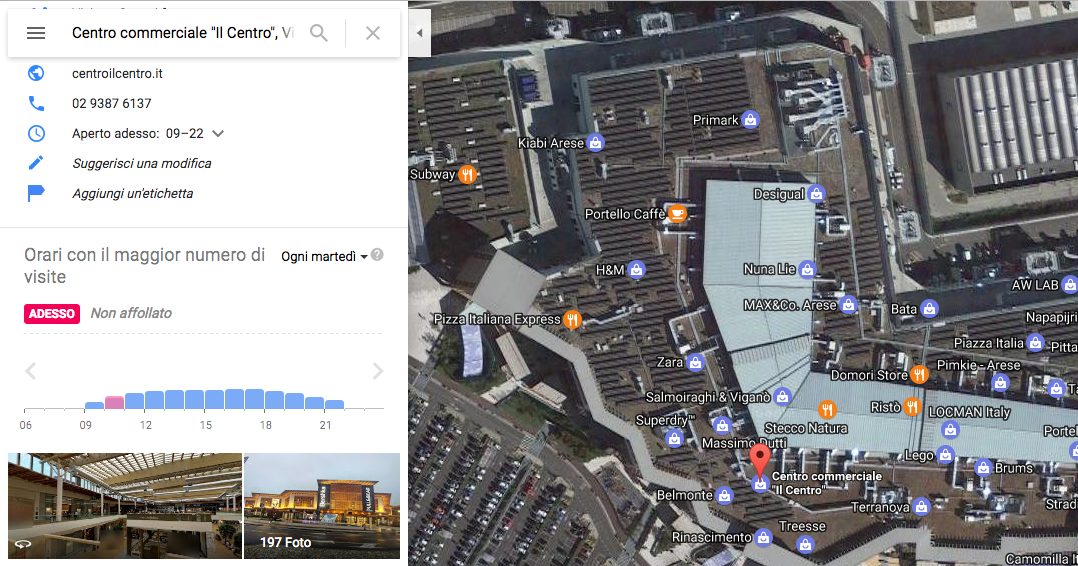Open the centroilcentro.it website link
This screenshot has height=566, width=1078.
click(117, 74)
